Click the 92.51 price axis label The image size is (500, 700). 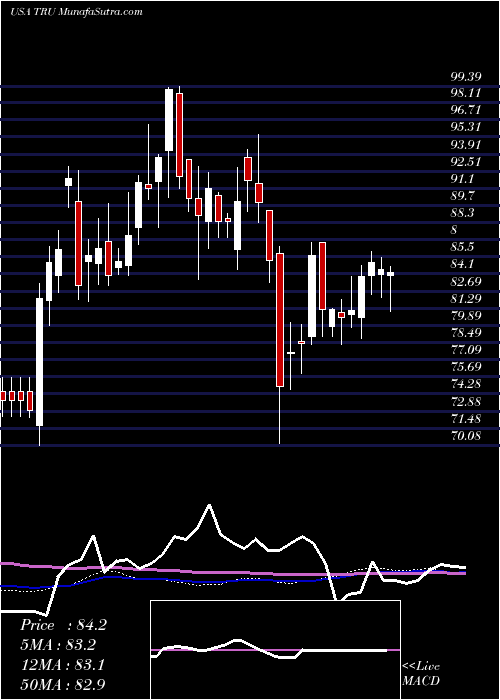point(466,162)
